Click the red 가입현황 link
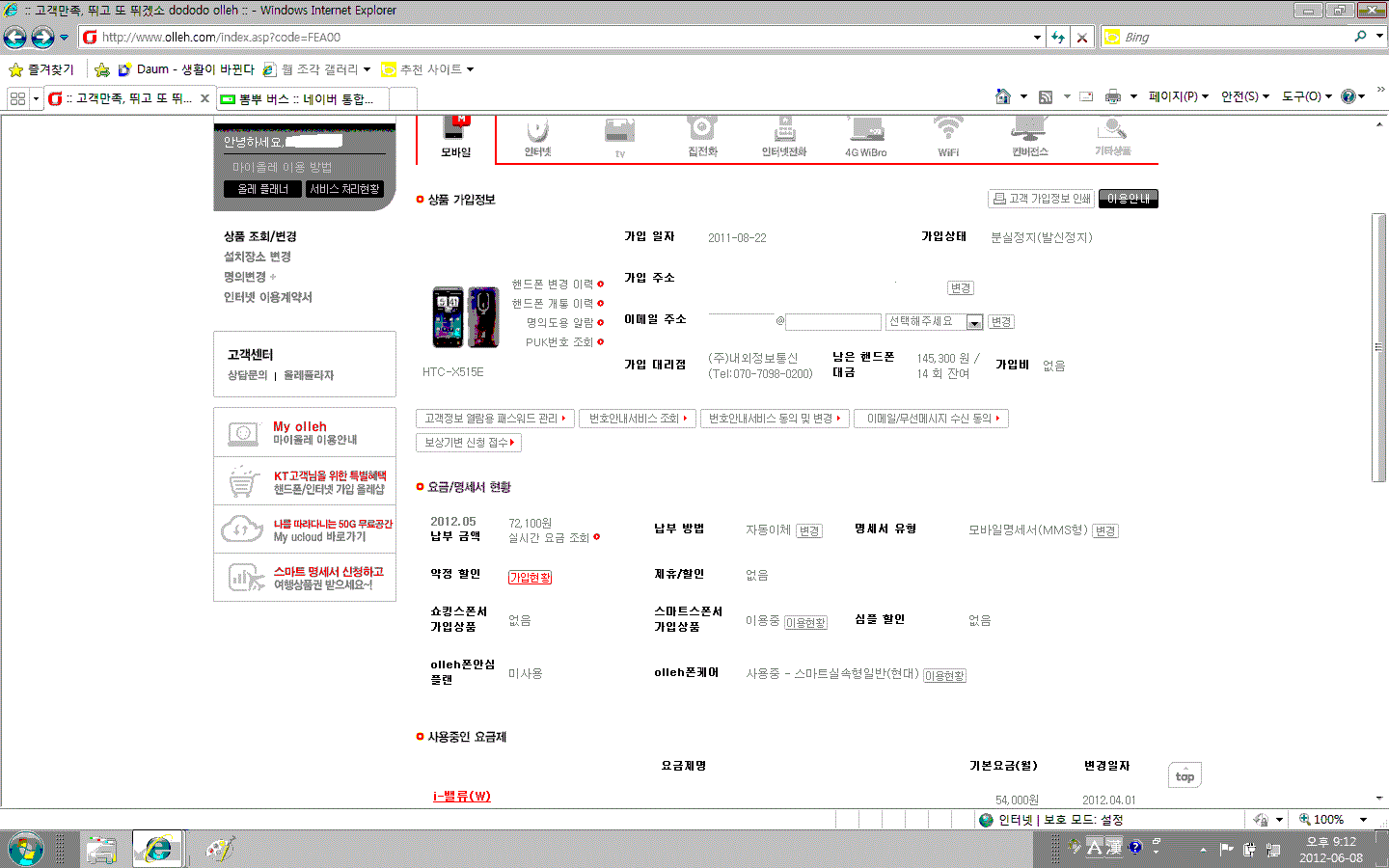This screenshot has width=1389, height=868. tap(531, 578)
